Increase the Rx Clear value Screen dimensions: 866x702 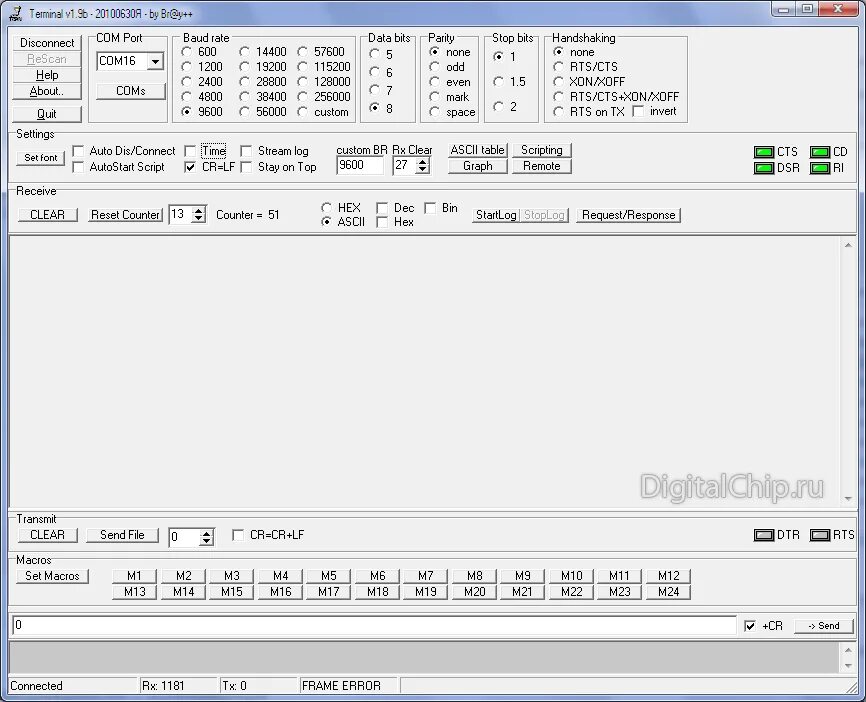pos(423,161)
